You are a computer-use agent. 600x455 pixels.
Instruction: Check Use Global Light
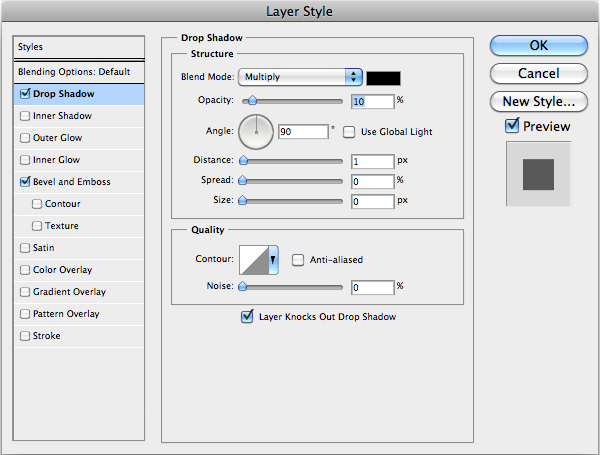point(349,132)
